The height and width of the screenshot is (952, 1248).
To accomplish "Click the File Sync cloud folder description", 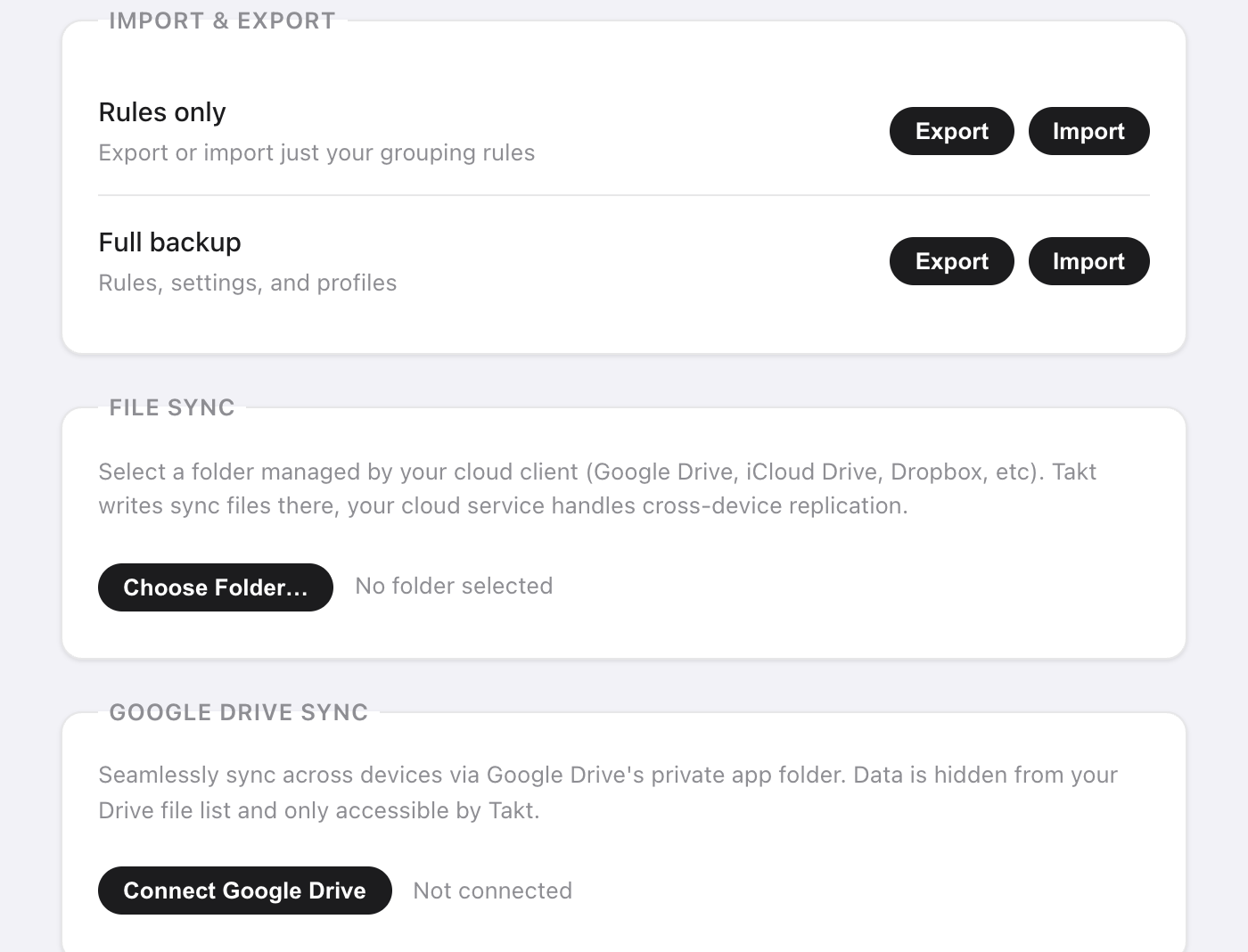I will point(597,488).
